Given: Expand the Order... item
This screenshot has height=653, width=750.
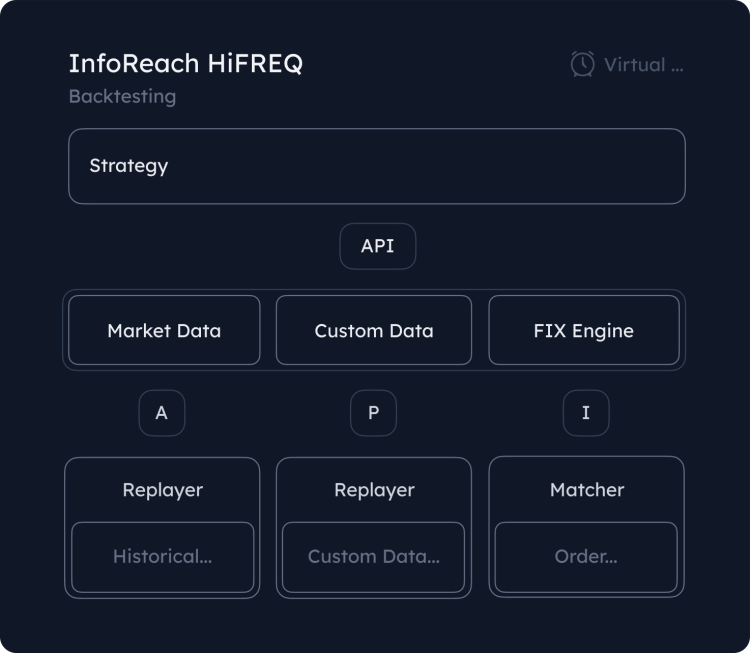Looking at the screenshot, I should (x=586, y=557).
